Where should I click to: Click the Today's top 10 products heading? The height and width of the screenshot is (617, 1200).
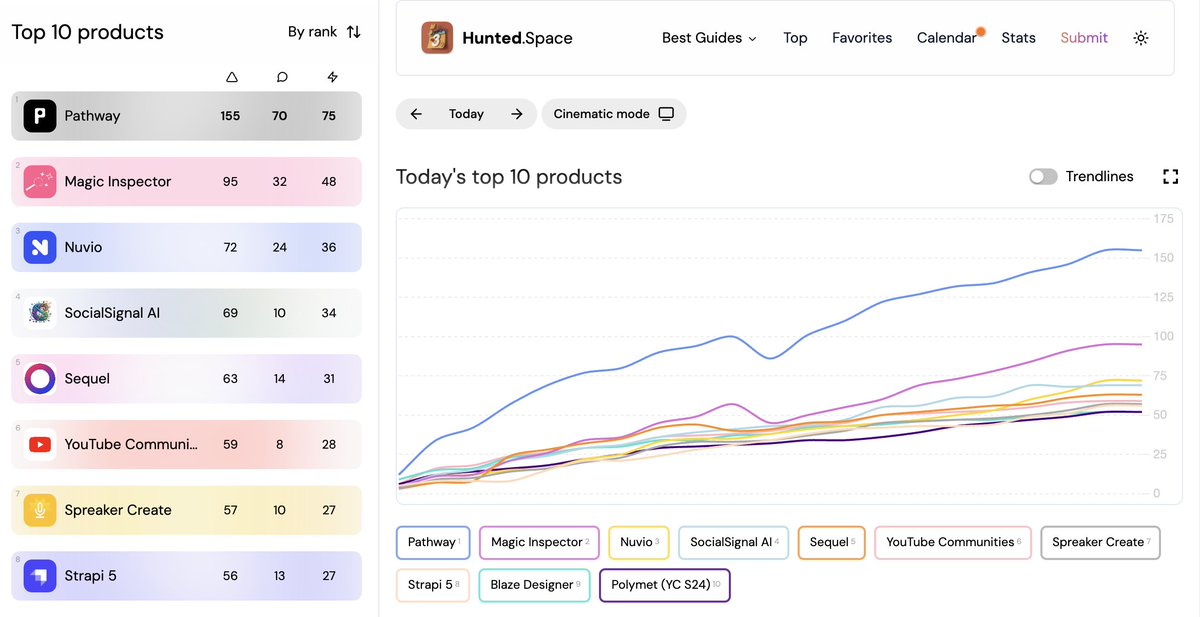pos(509,177)
